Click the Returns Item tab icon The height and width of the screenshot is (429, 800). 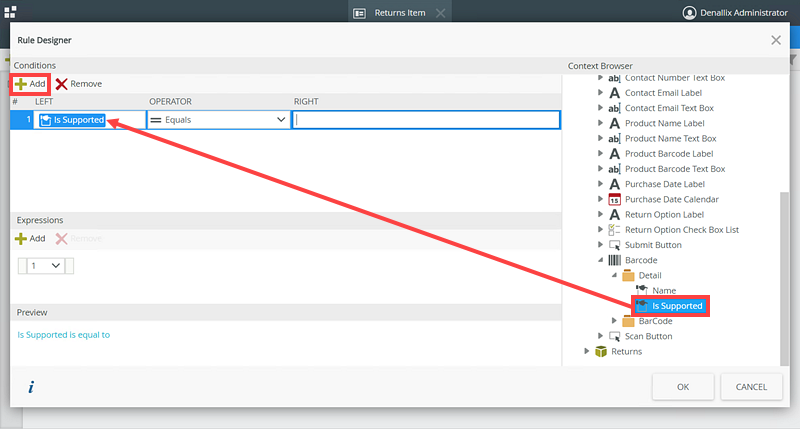359,13
